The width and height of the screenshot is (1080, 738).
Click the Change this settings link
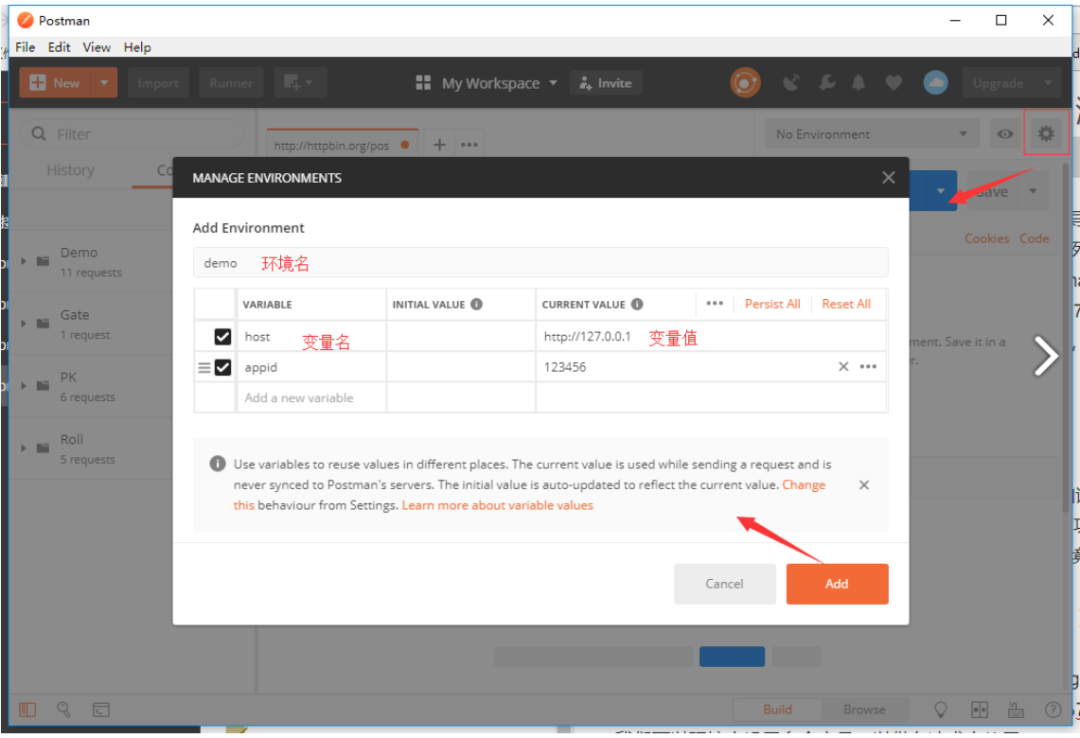coord(804,484)
